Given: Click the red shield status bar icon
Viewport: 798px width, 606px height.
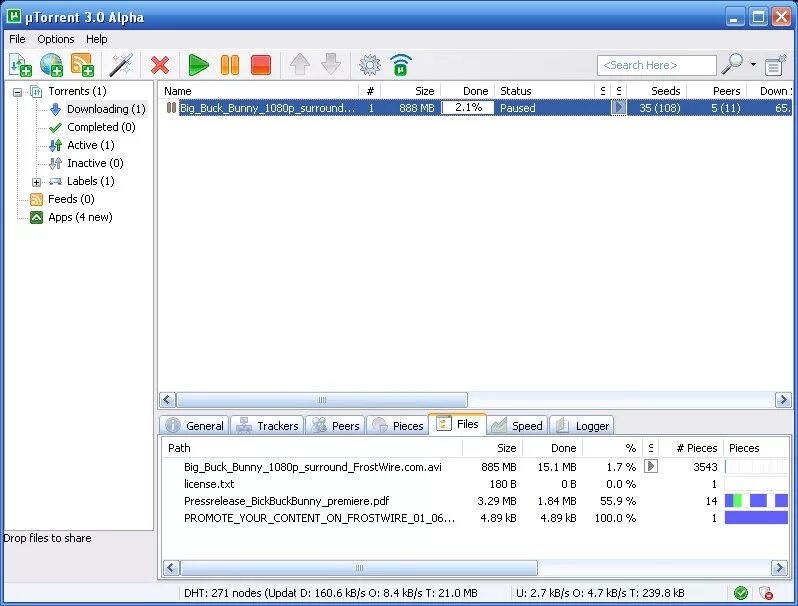Looking at the screenshot, I should coord(766,593).
